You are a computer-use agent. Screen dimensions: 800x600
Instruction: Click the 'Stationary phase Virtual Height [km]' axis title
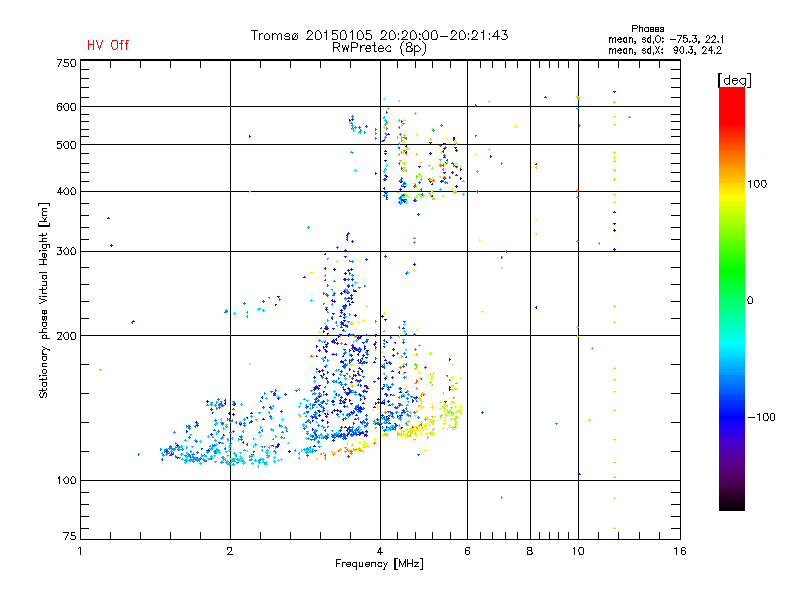tap(44, 300)
